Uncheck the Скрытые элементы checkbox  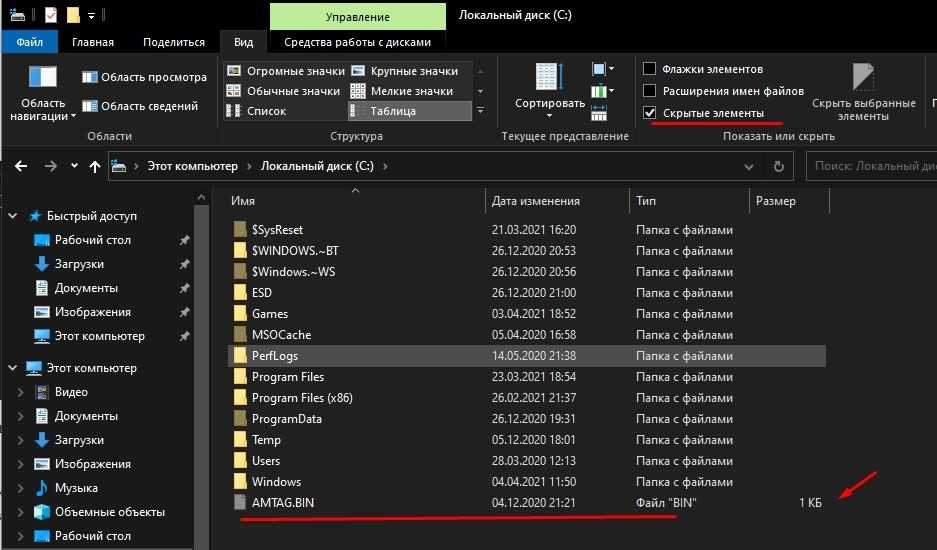(x=649, y=113)
